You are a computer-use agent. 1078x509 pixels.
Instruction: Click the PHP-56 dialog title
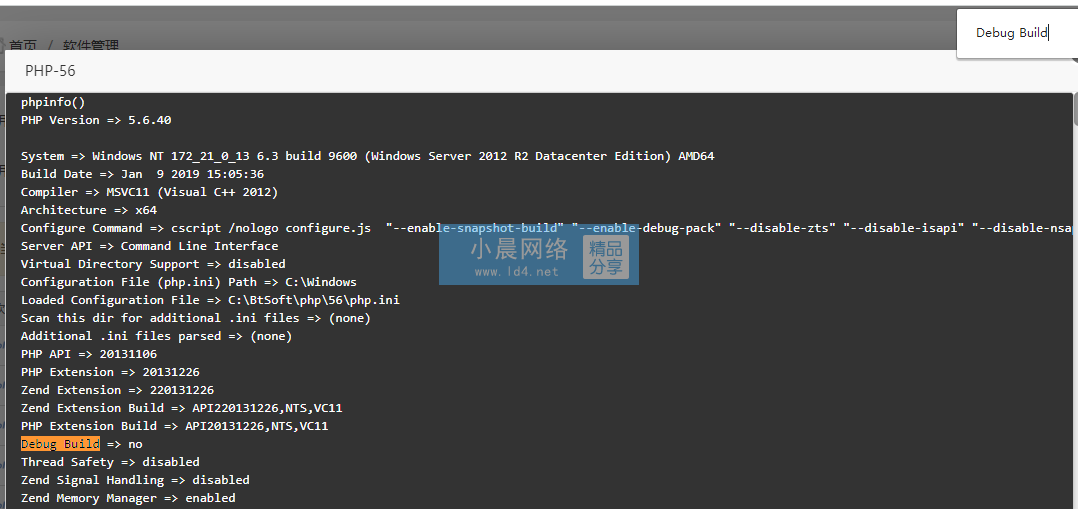[50, 71]
